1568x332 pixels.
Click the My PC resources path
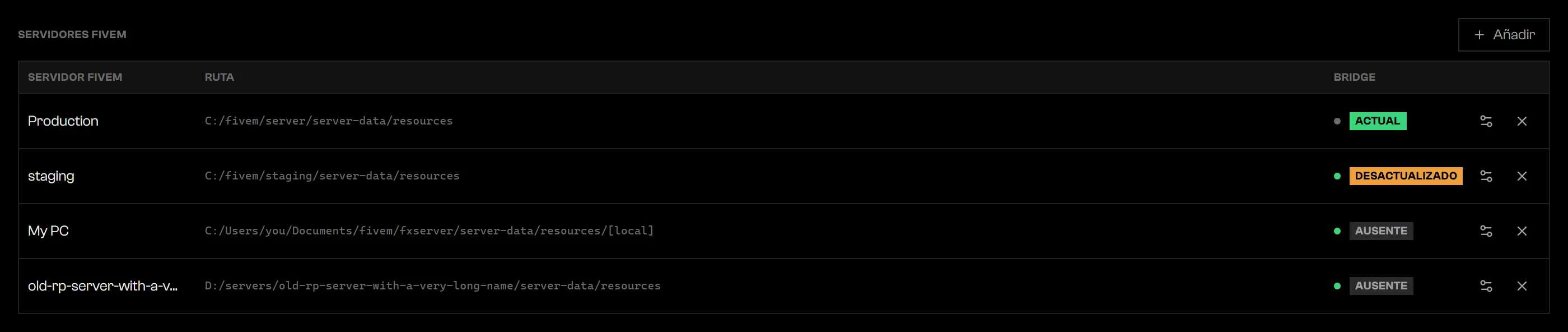(429, 231)
